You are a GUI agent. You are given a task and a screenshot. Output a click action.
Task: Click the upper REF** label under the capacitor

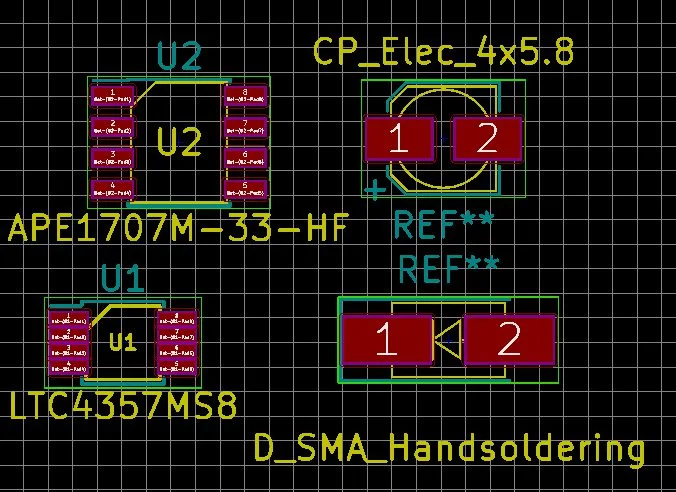tap(444, 224)
